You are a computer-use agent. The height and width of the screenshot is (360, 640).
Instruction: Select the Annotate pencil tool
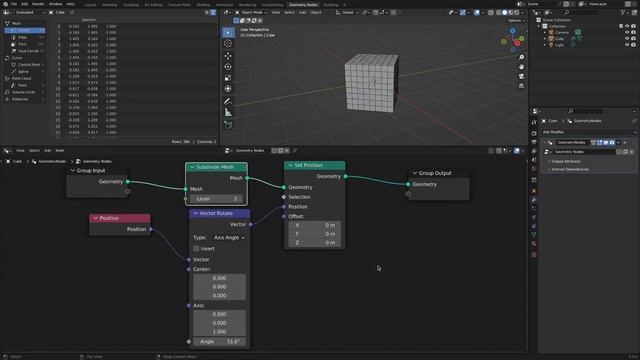(228, 101)
